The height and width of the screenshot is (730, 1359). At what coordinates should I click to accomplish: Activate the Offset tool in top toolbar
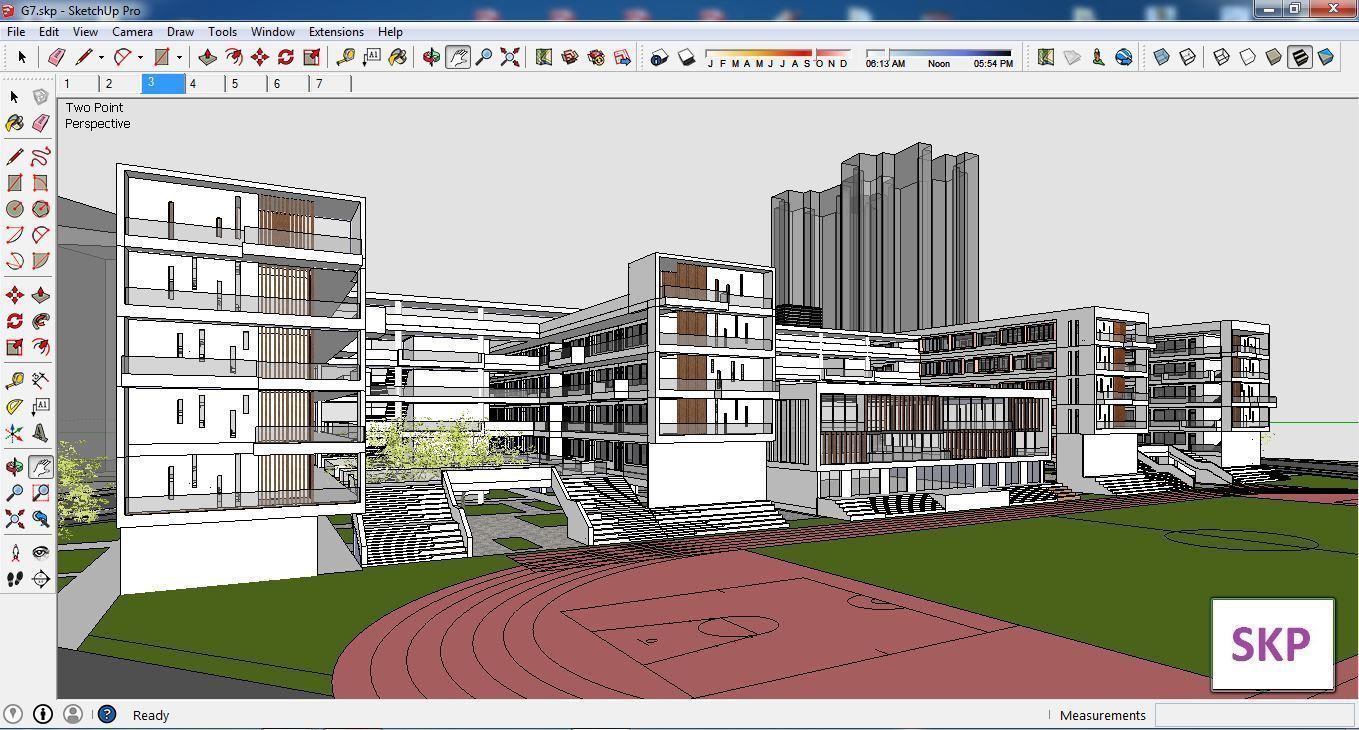tap(234, 57)
